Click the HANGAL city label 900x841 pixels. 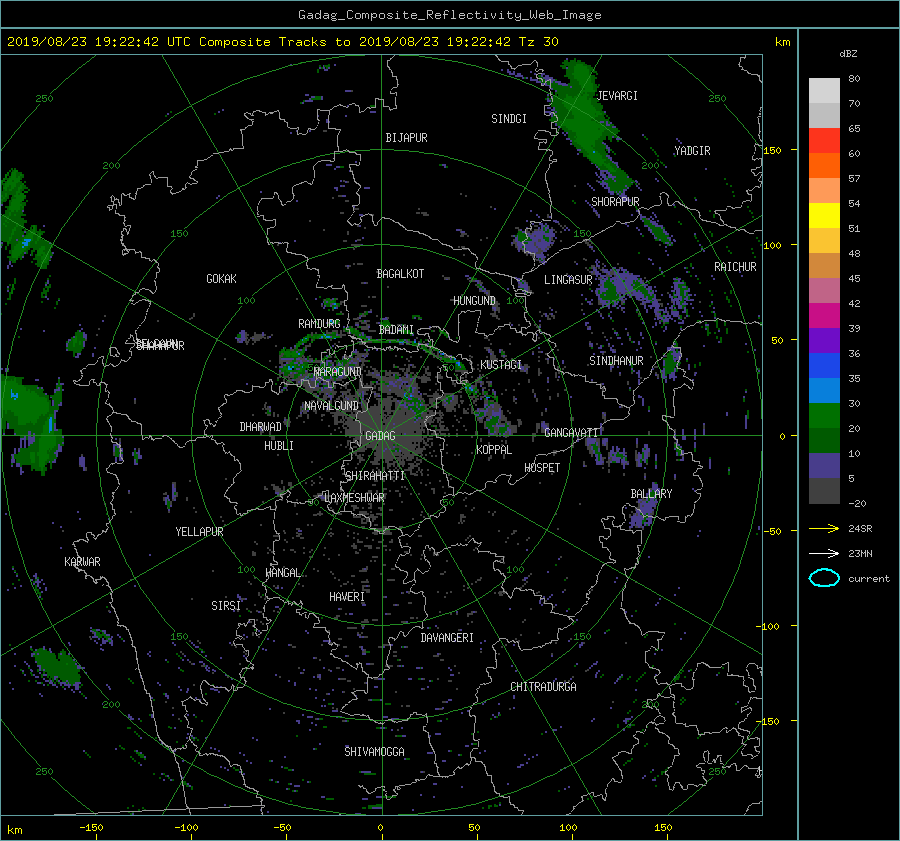tap(283, 573)
